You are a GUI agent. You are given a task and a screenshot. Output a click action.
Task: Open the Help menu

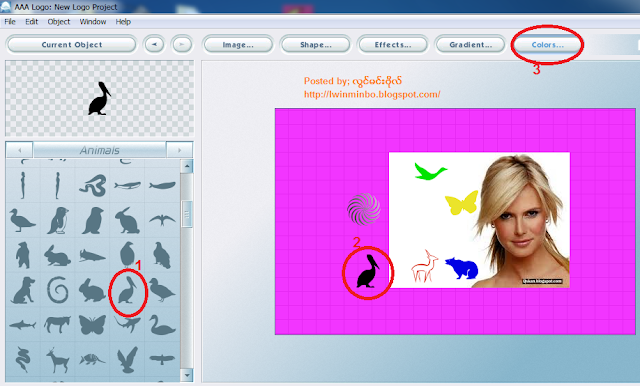point(123,22)
